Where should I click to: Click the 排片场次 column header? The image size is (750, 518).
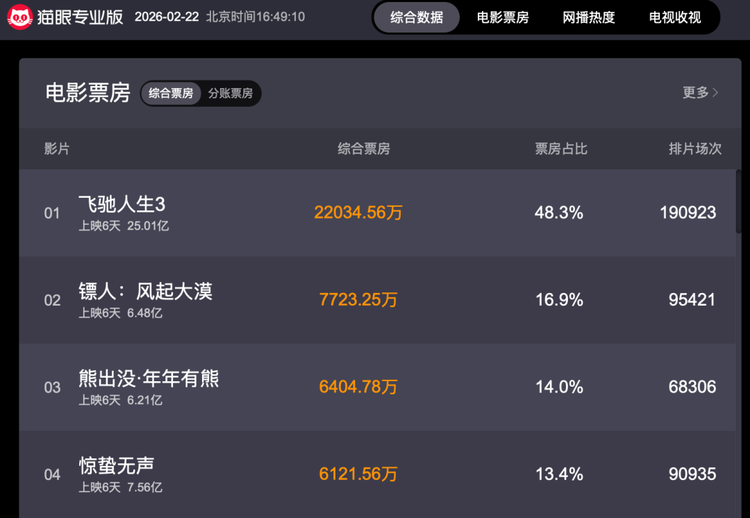point(694,149)
